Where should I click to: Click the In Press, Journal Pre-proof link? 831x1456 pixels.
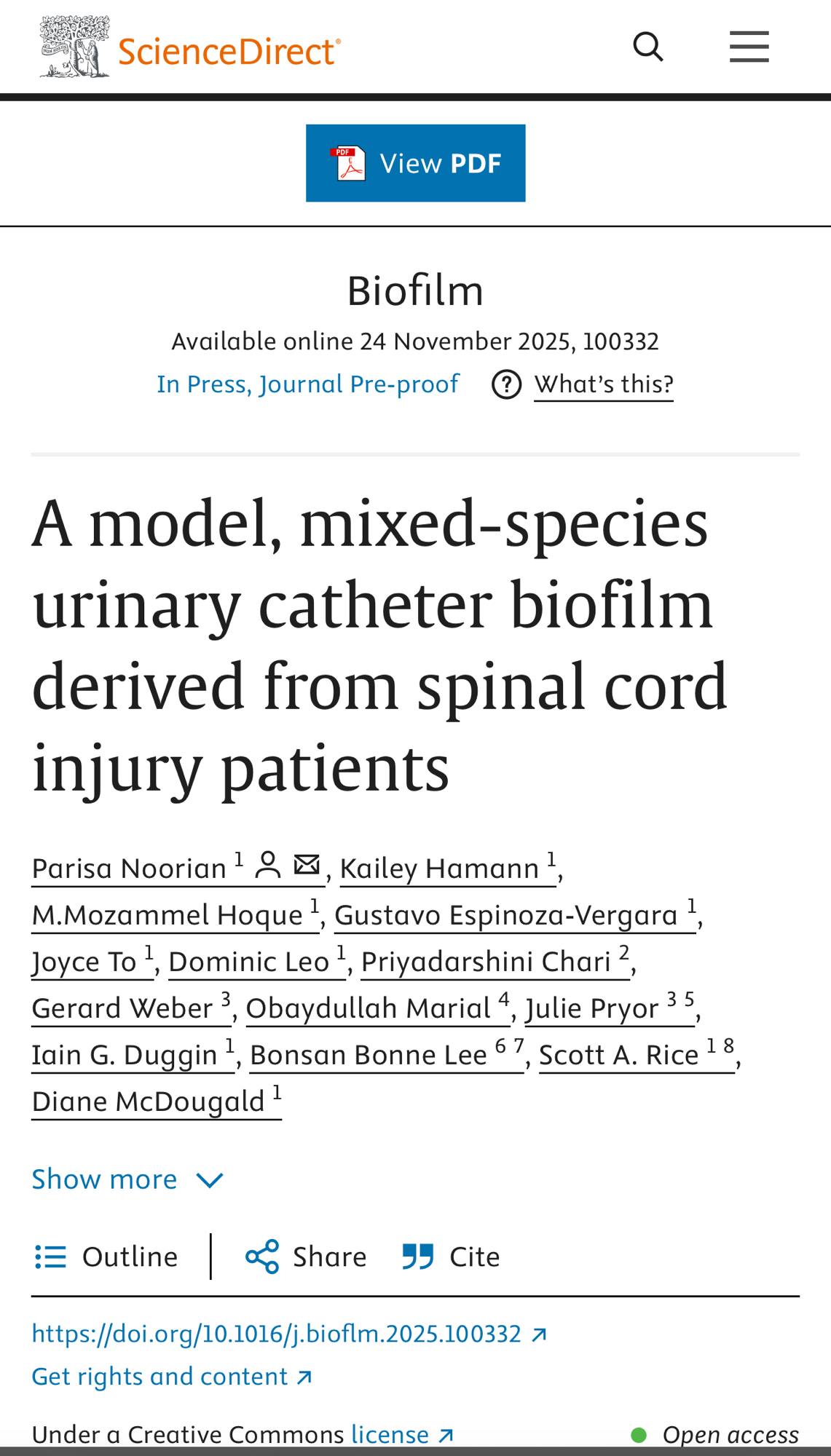307,384
